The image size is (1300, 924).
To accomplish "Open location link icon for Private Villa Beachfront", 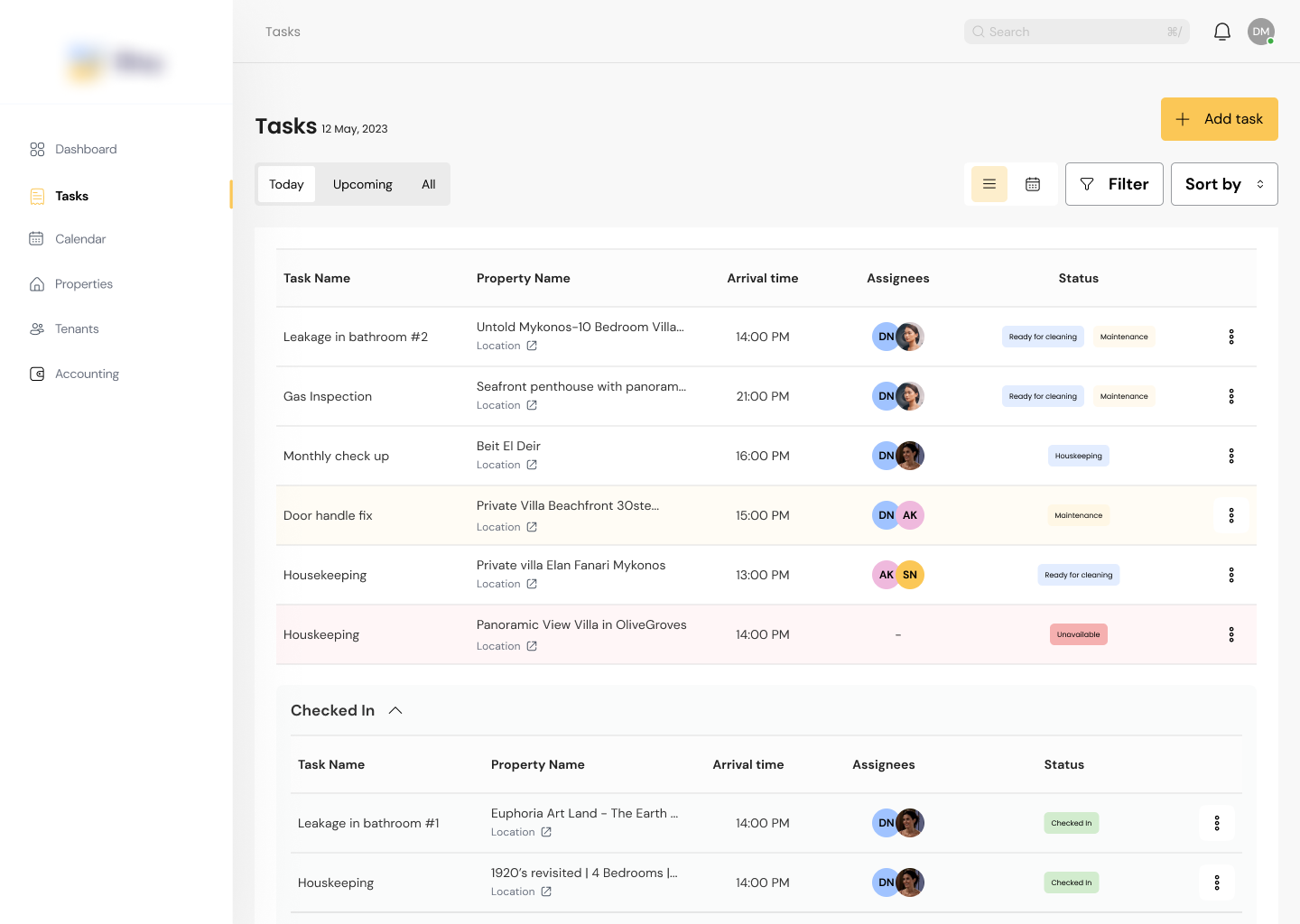I will click(x=532, y=527).
